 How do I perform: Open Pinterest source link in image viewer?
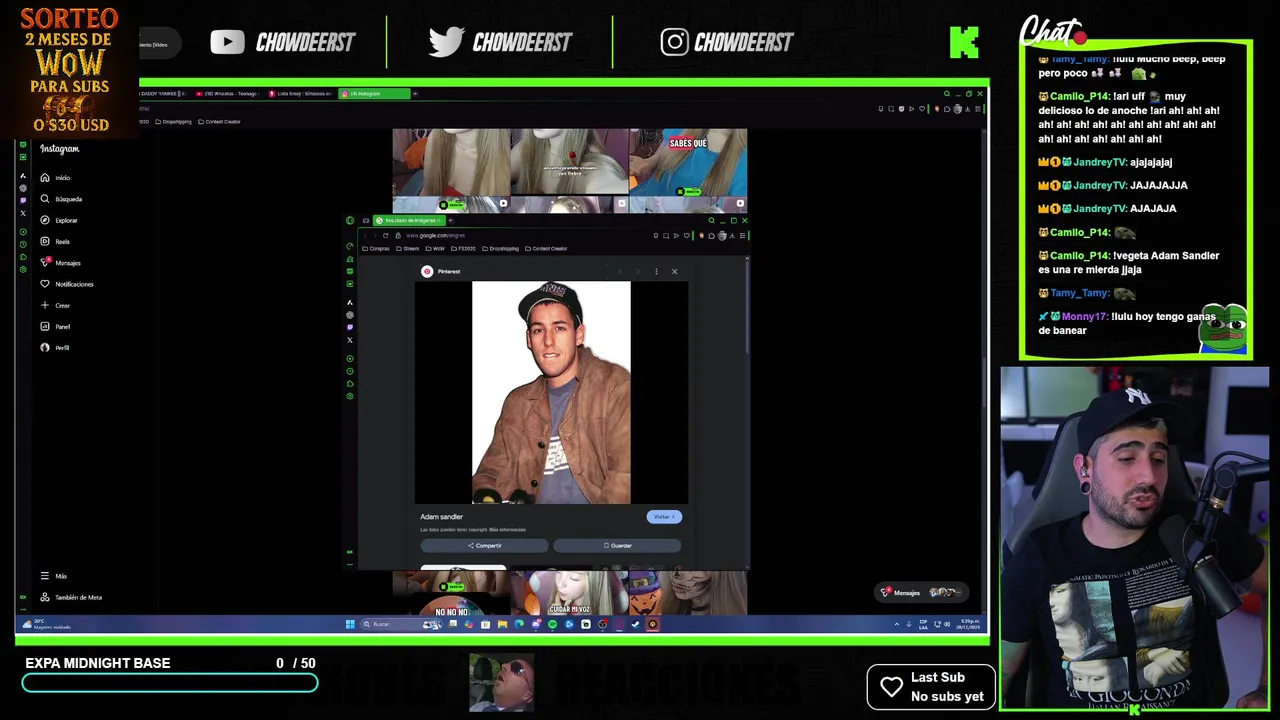[441, 271]
